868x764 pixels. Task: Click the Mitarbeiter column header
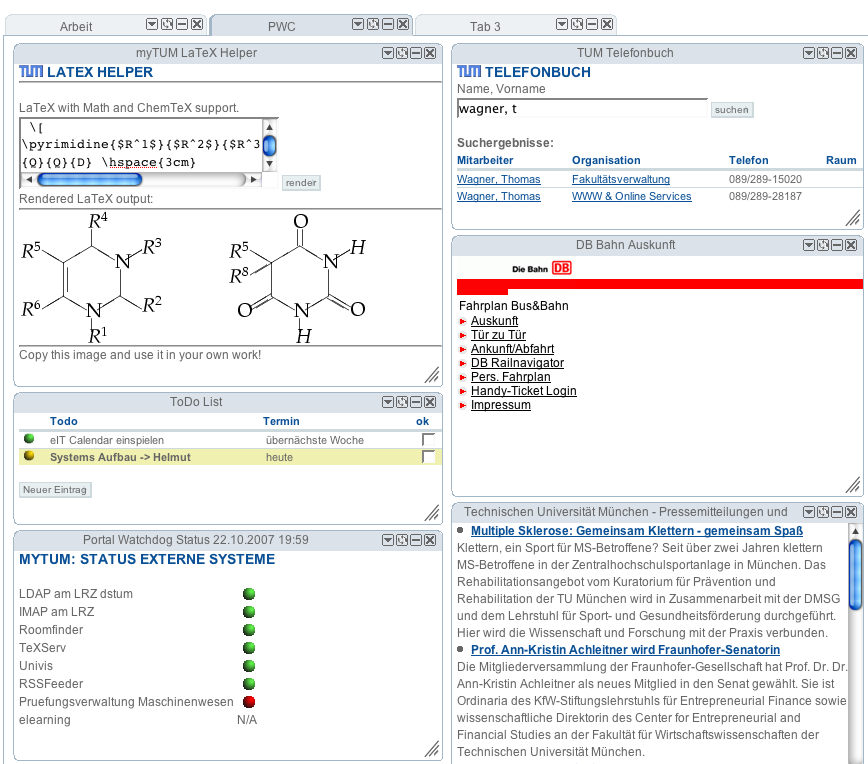[x=485, y=160]
